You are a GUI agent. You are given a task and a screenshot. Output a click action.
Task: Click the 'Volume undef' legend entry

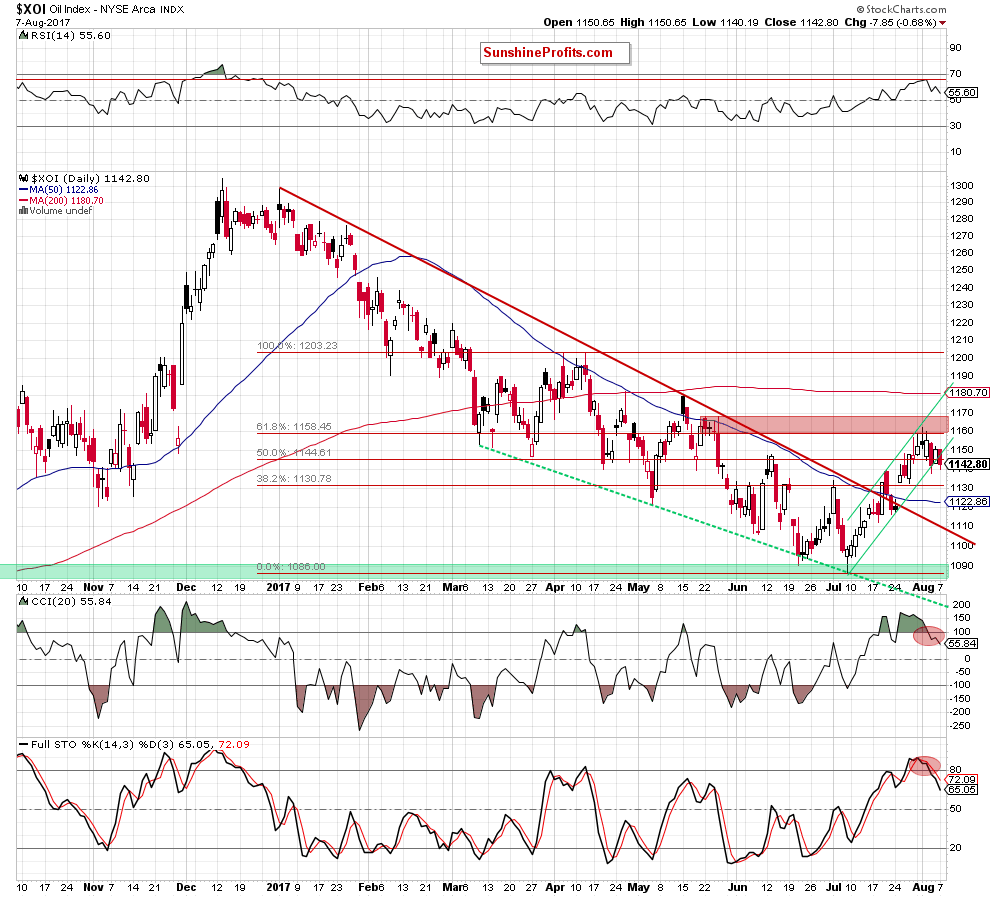(56, 211)
